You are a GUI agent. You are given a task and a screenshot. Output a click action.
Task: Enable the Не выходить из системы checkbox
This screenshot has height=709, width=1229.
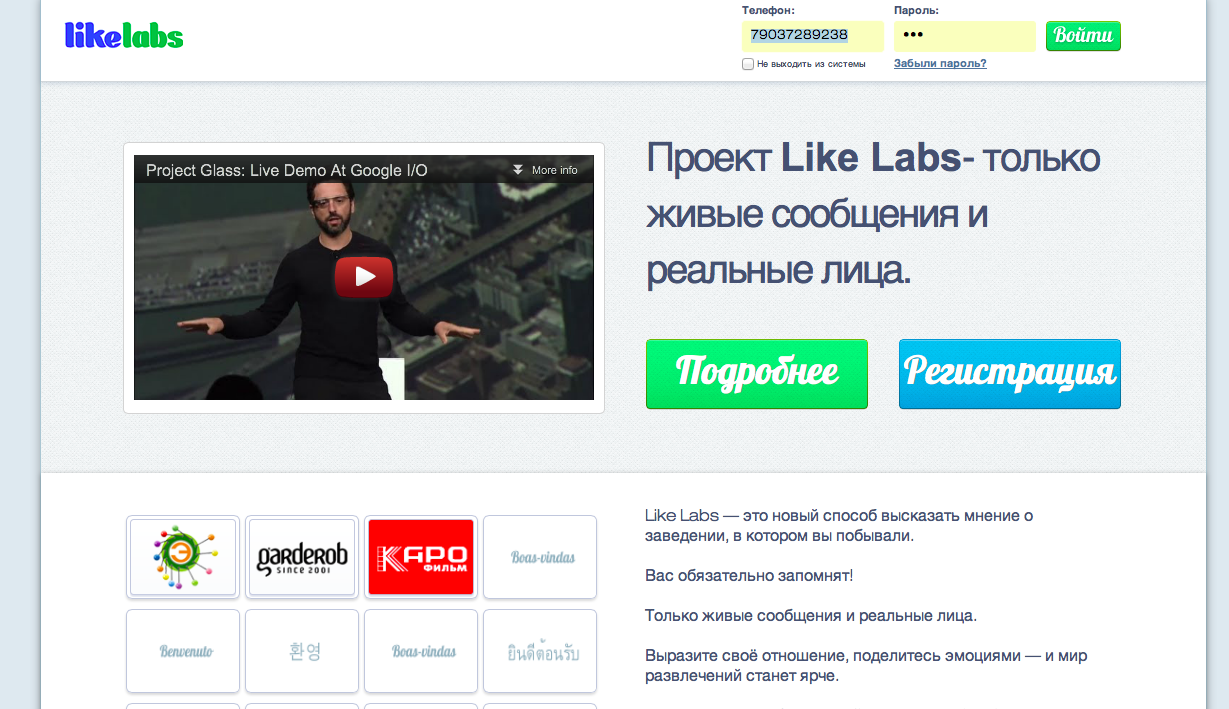[748, 64]
